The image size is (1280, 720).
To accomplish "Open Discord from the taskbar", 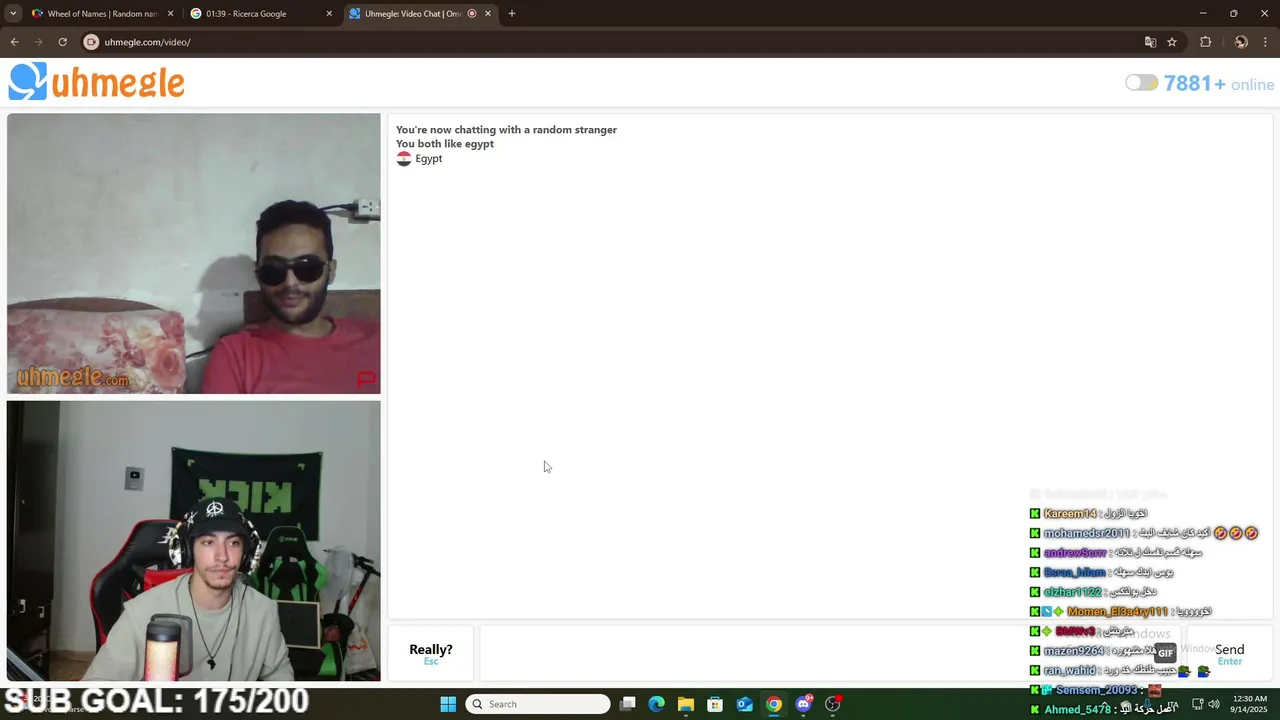I will tap(804, 704).
